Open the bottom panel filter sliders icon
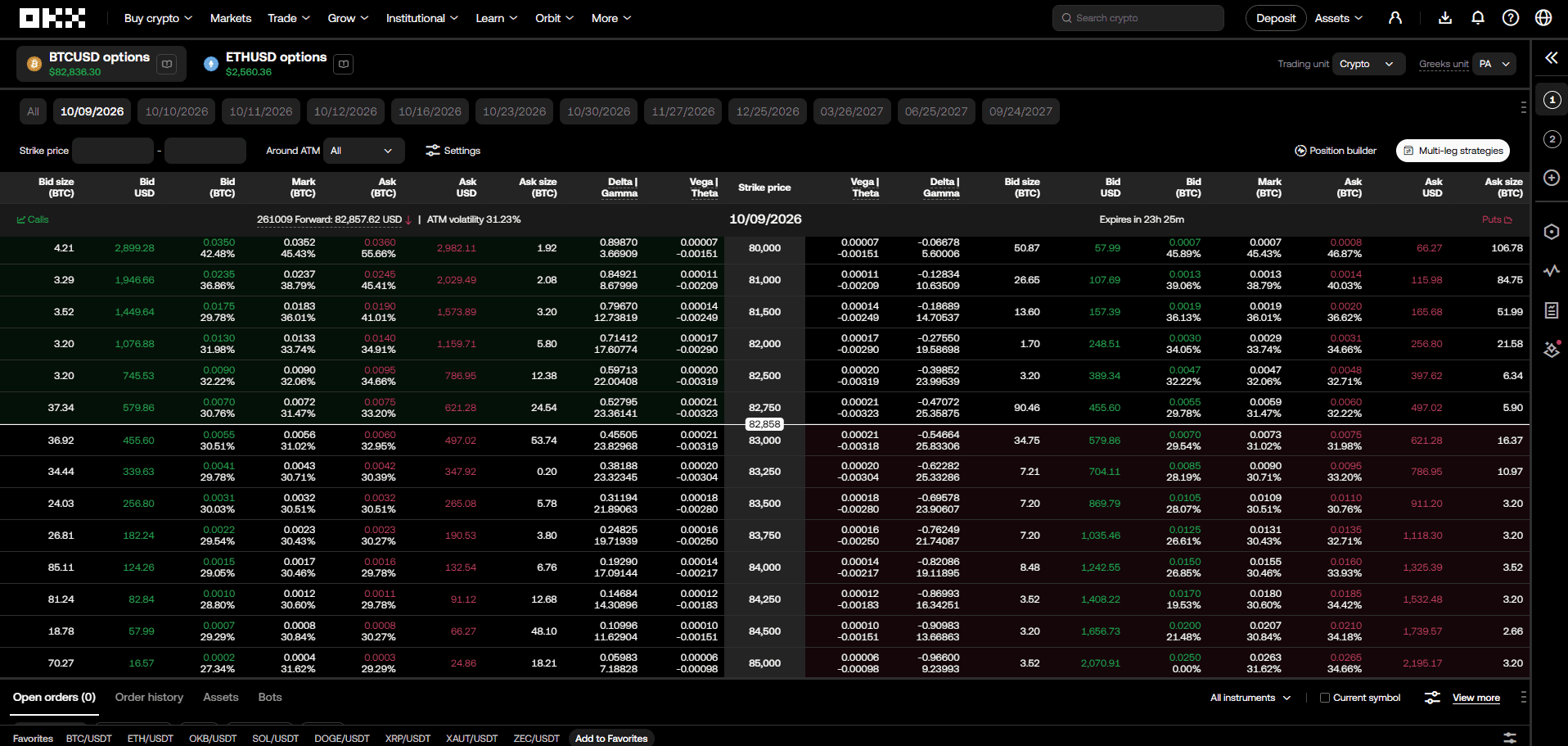The height and width of the screenshot is (746, 1568). coord(1432,698)
